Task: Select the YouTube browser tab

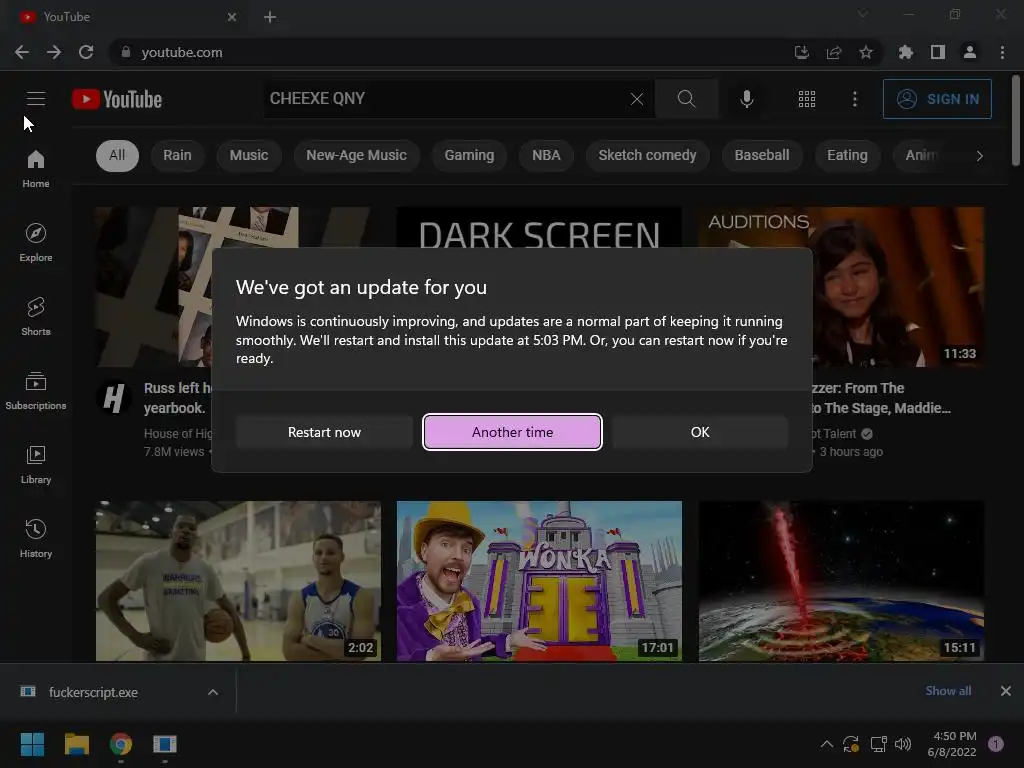Action: (x=127, y=17)
